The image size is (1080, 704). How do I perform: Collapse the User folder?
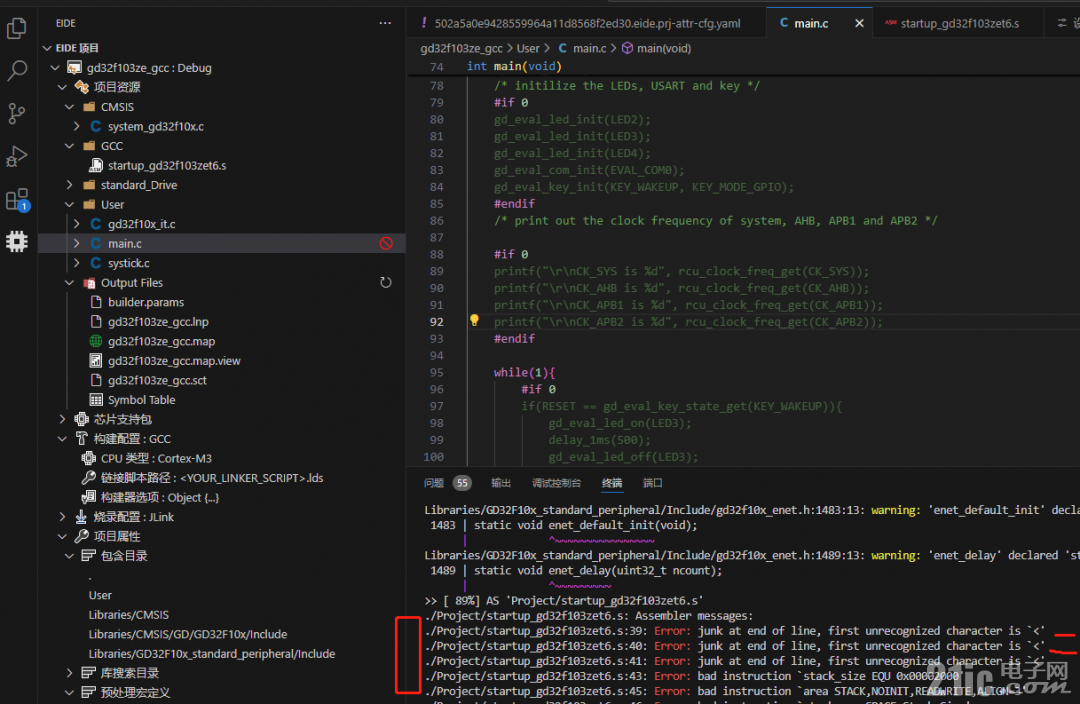coord(70,205)
